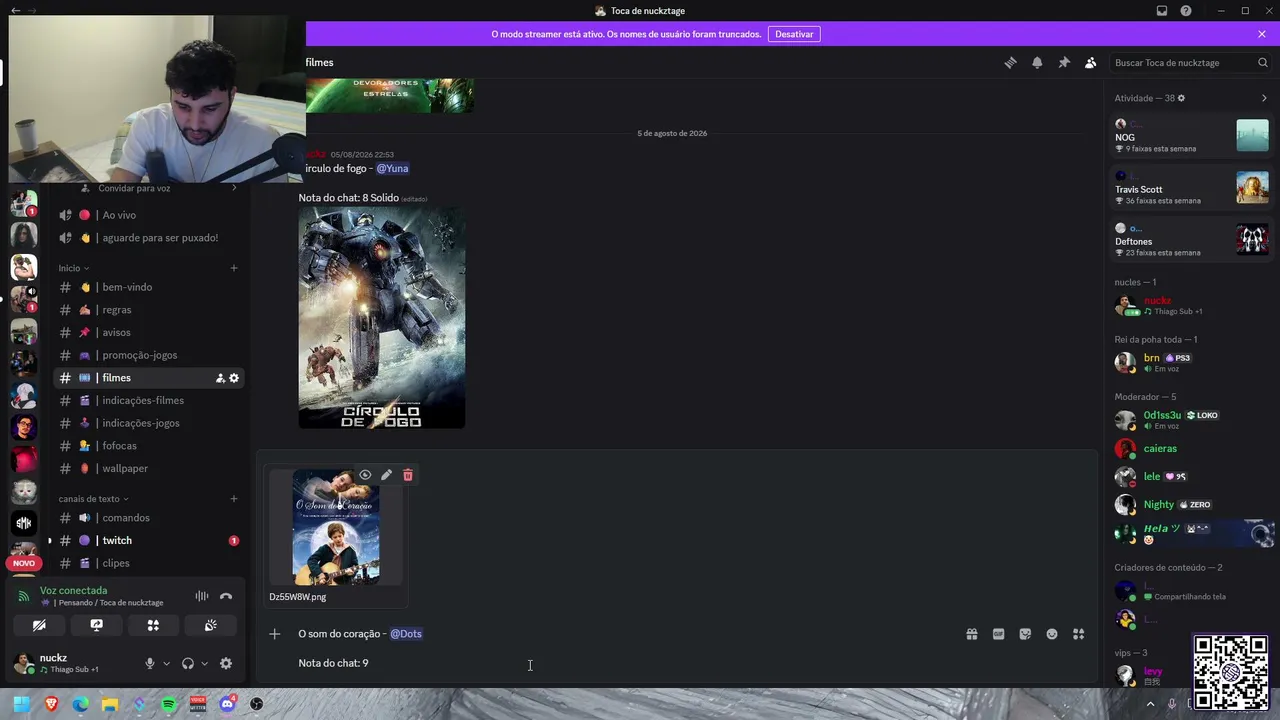The width and height of the screenshot is (1280, 720).
Task: Join the Ao vivo voice channel
Action: point(148,215)
